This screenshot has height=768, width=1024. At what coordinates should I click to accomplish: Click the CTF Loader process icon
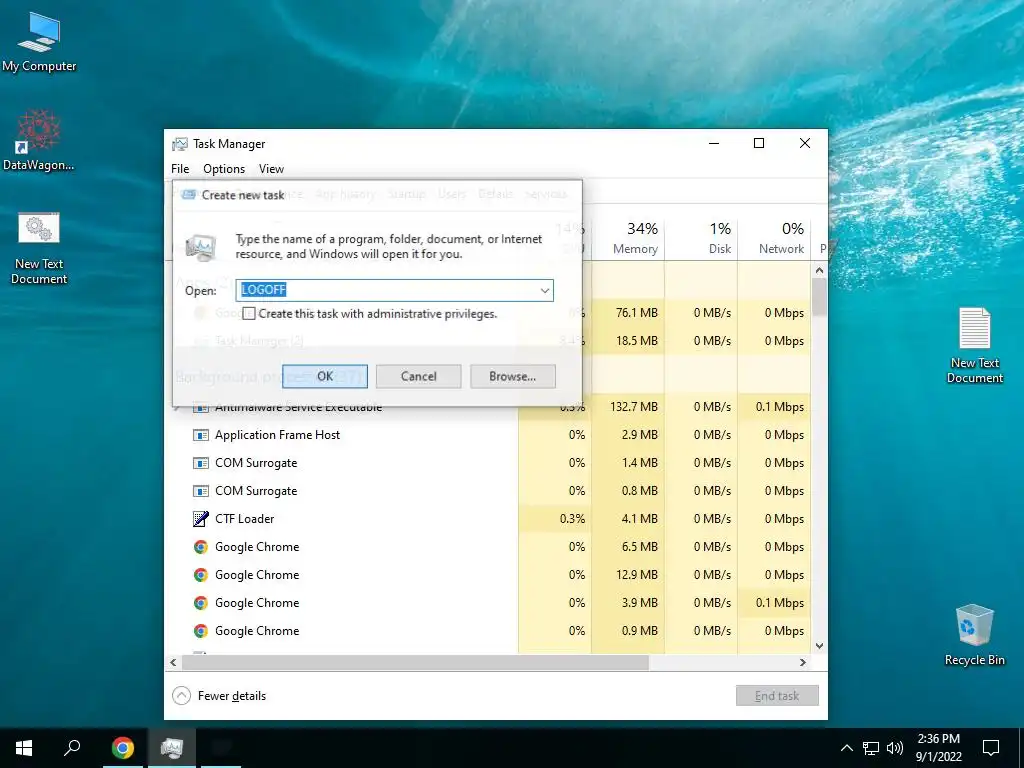coord(200,519)
